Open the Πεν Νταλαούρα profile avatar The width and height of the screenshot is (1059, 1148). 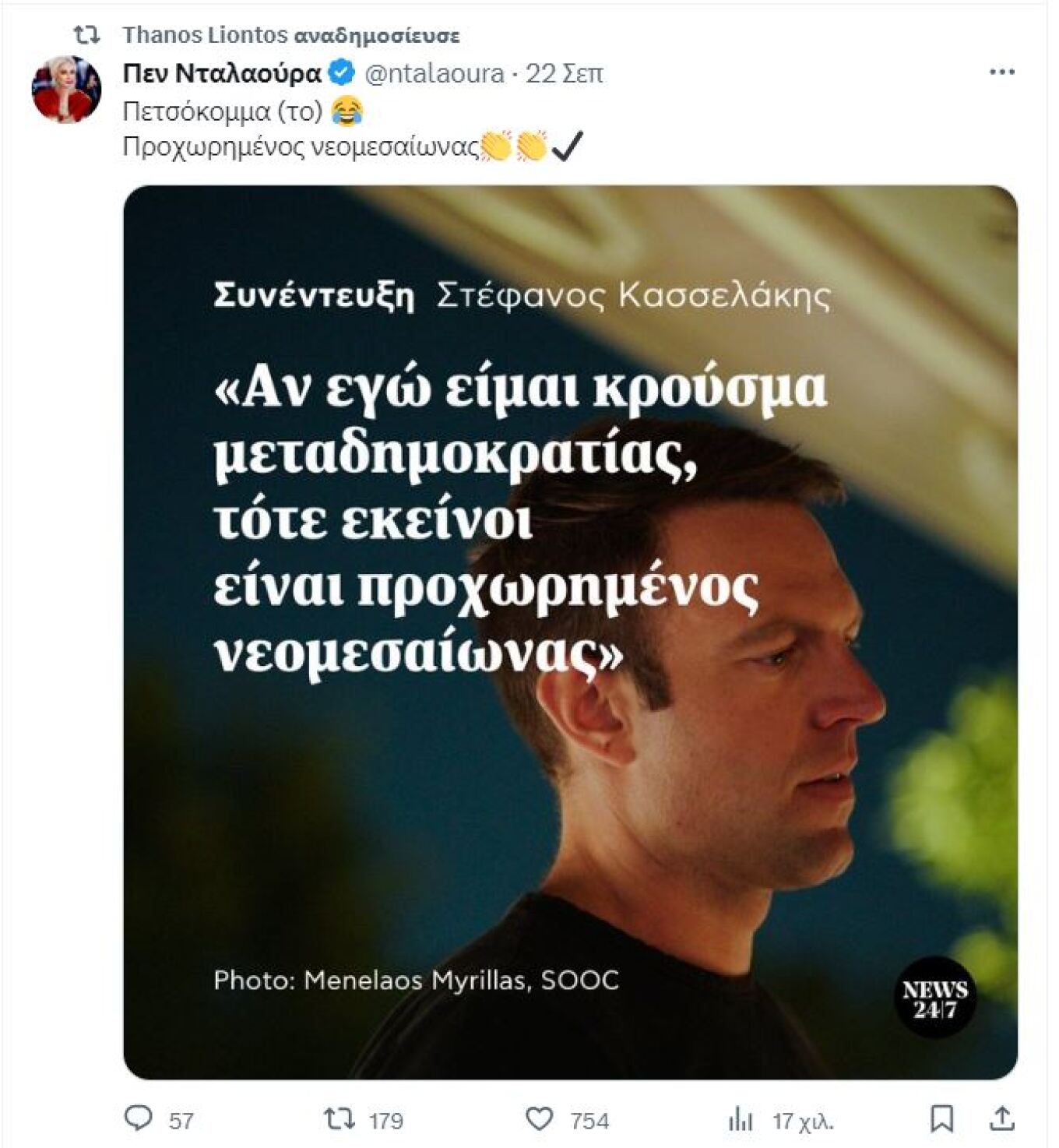click(66, 90)
